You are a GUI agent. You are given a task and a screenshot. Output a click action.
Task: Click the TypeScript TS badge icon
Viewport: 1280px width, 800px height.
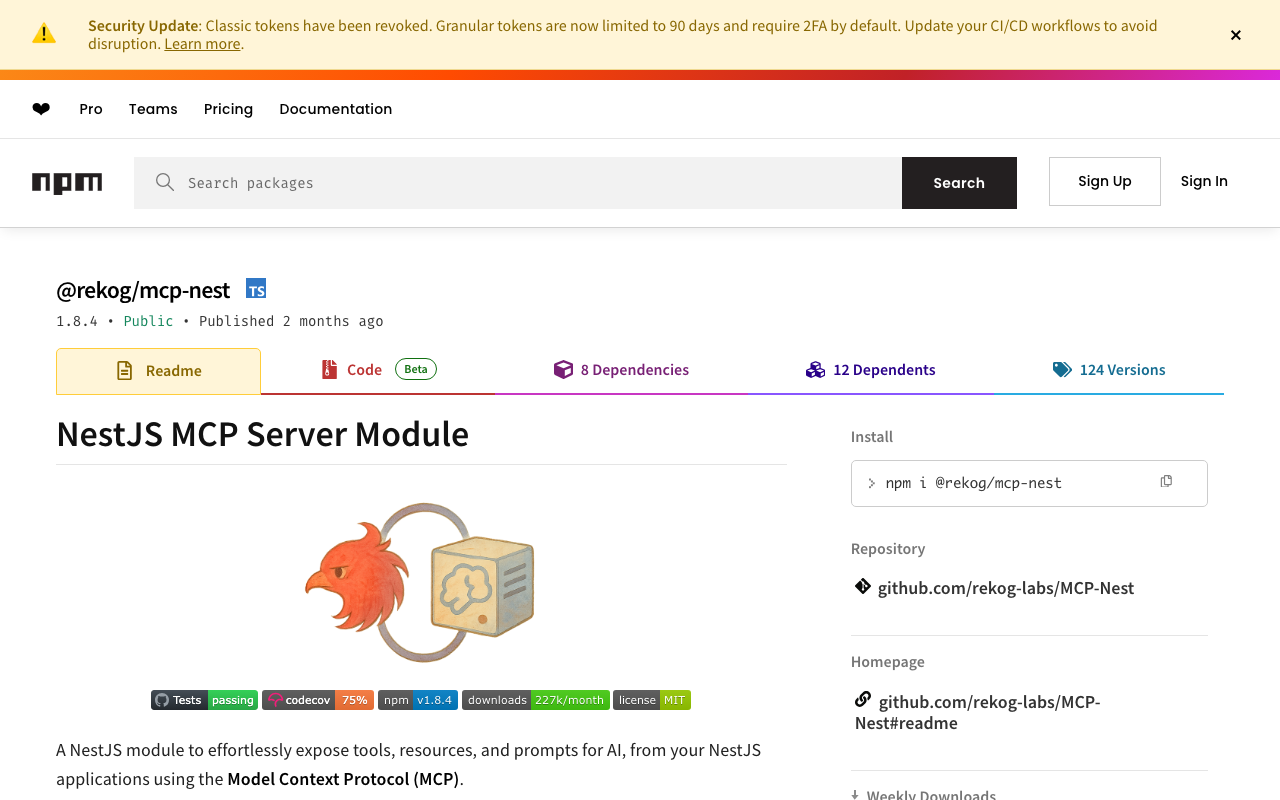(256, 290)
